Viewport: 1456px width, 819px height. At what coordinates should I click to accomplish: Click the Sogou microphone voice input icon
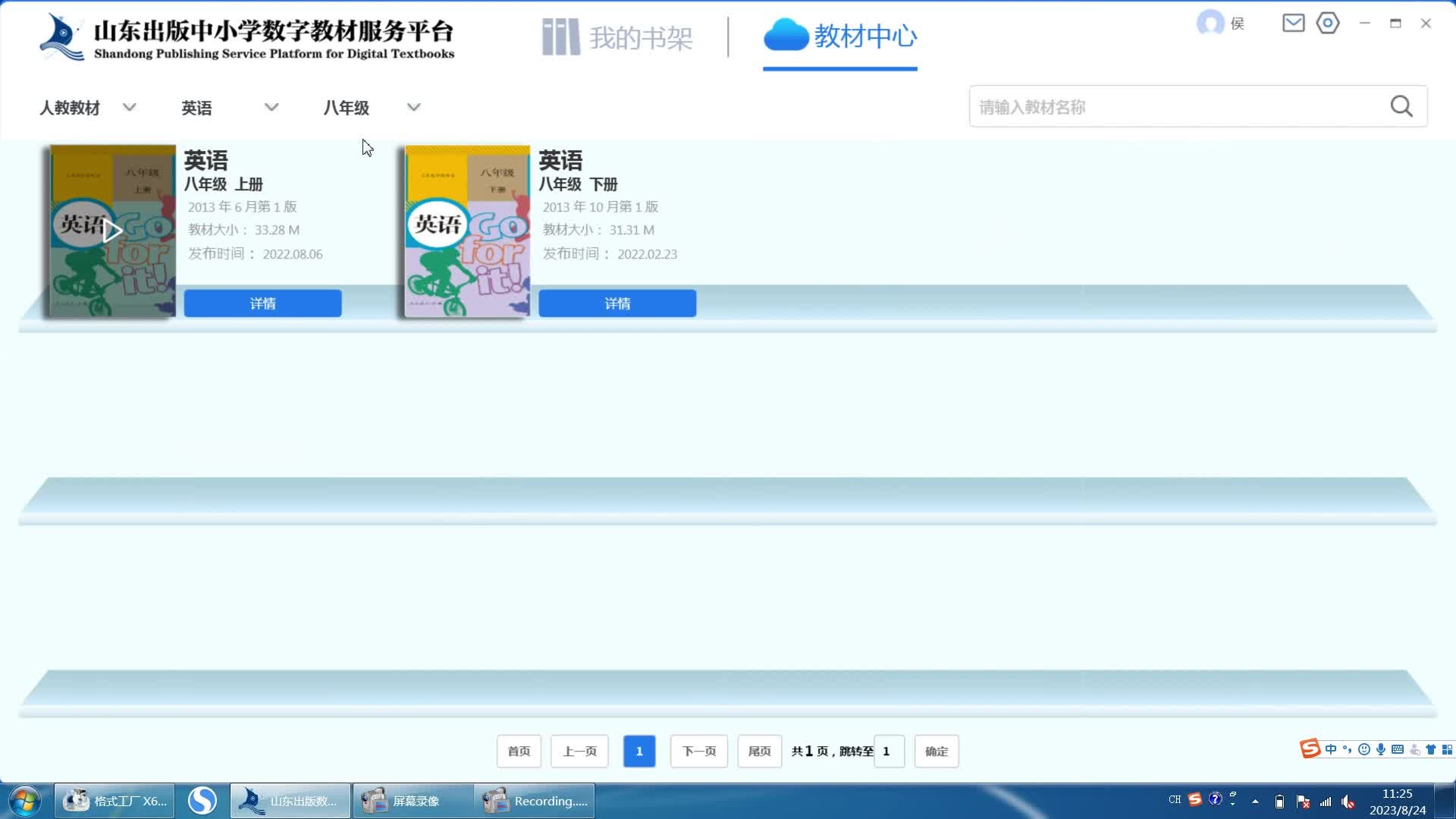coord(1381,749)
